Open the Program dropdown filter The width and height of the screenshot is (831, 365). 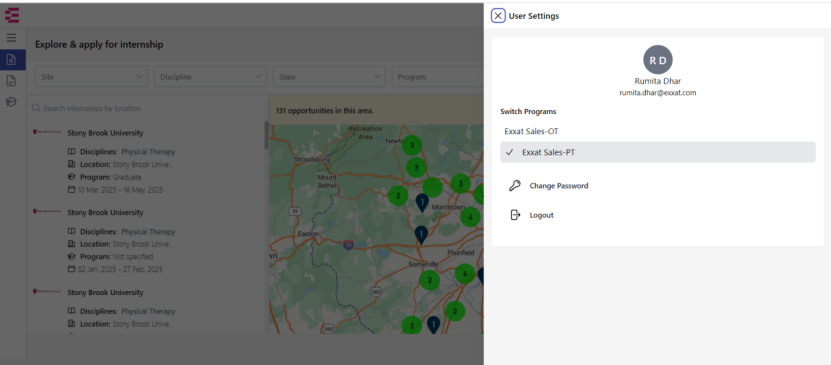click(437, 77)
